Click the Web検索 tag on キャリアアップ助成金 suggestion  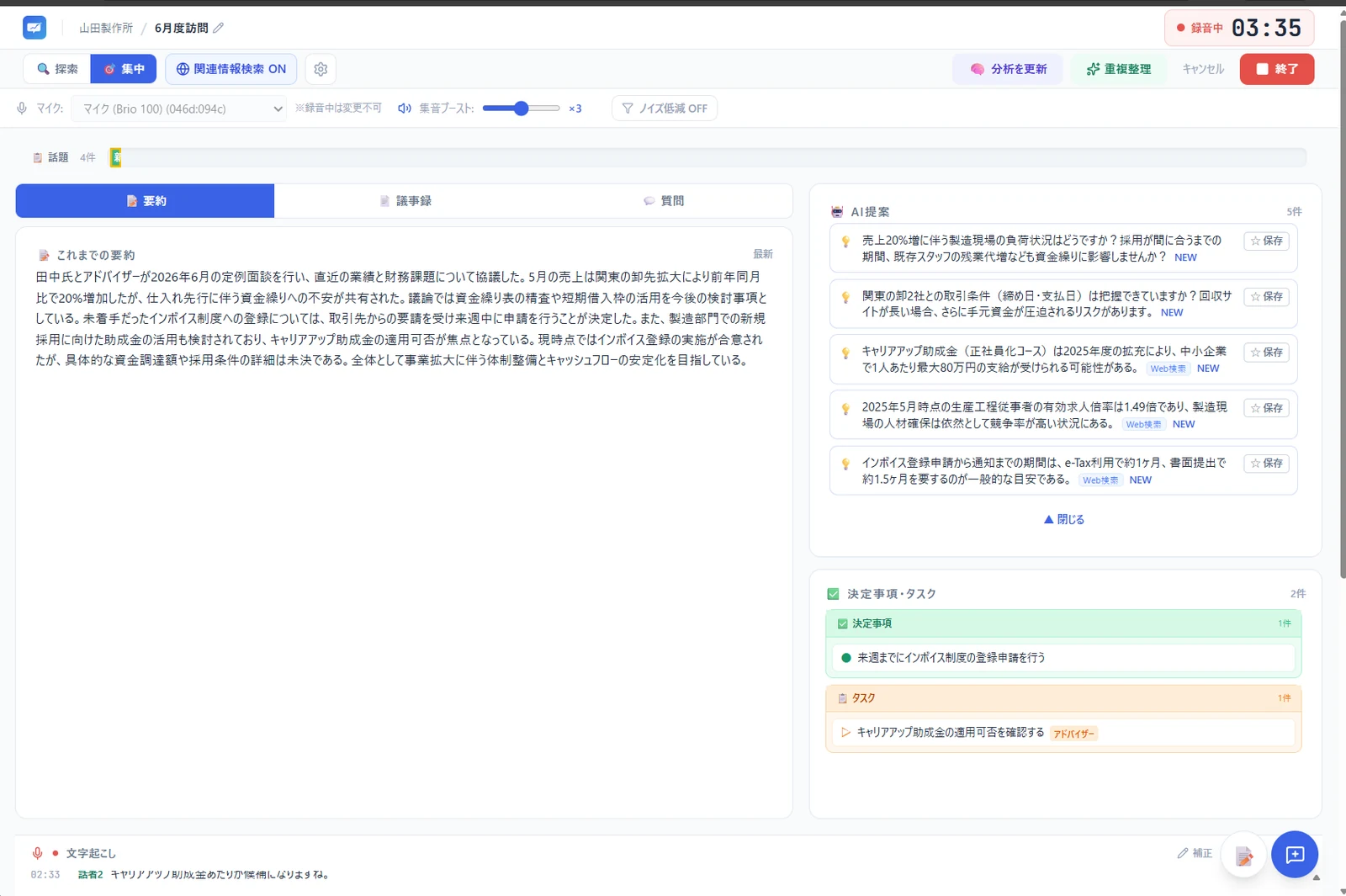coord(1168,368)
